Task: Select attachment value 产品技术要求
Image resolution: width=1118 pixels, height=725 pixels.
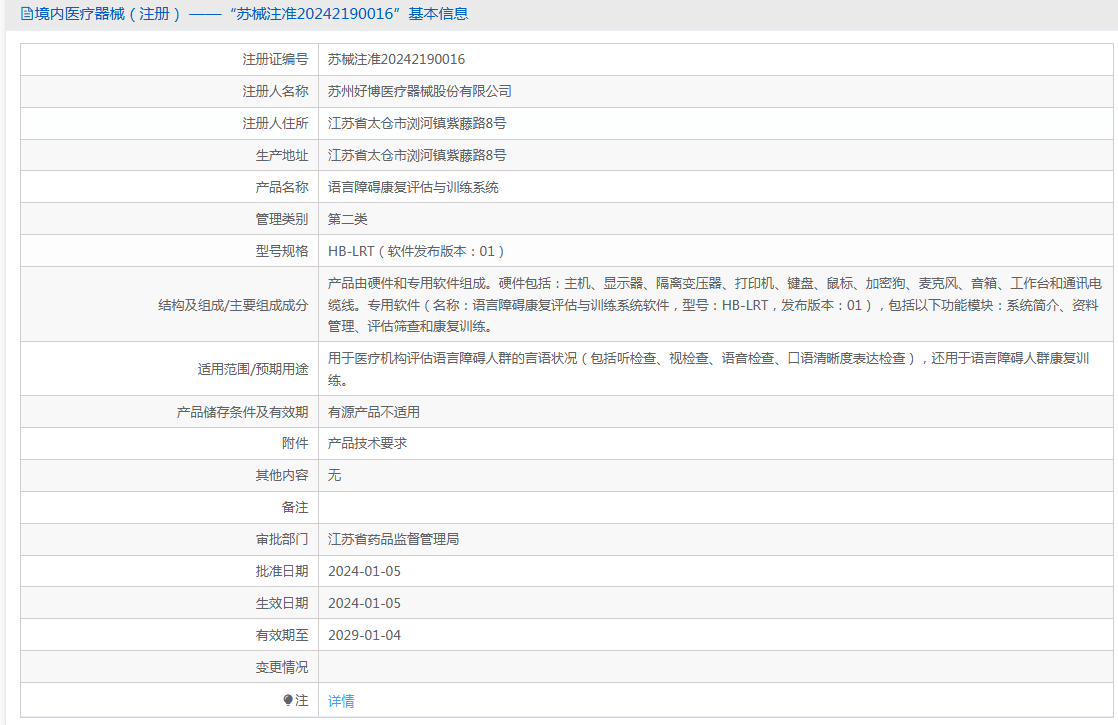Action: point(367,443)
